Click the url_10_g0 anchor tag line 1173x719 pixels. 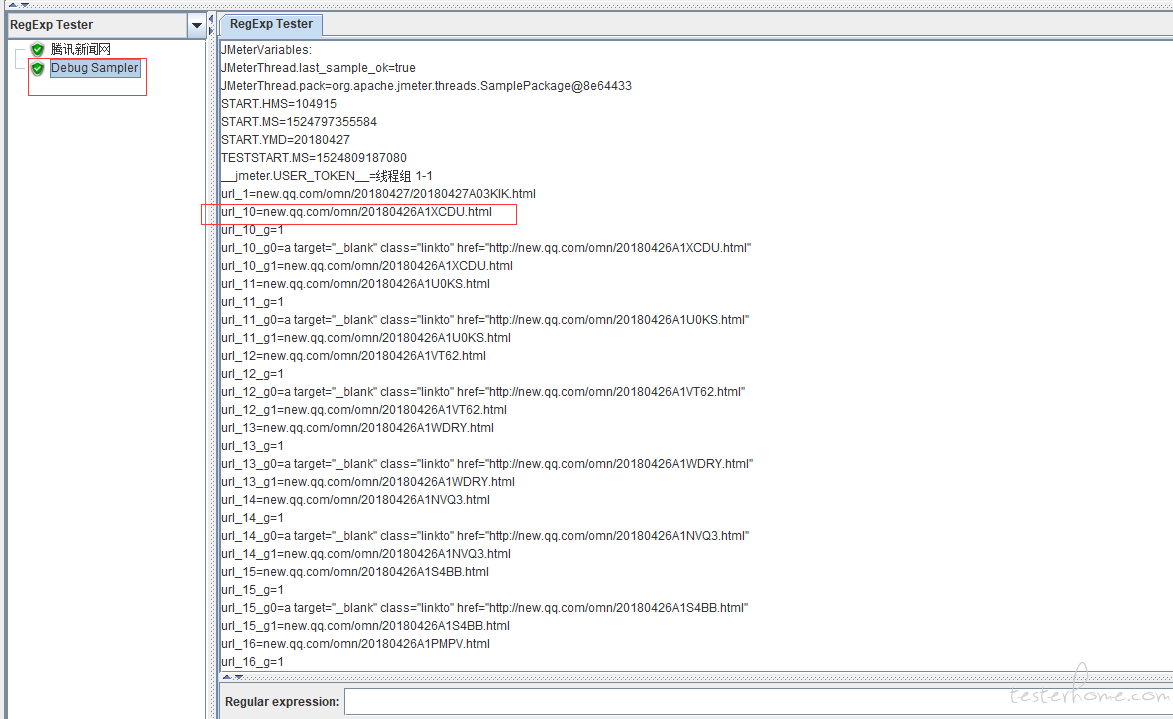486,248
